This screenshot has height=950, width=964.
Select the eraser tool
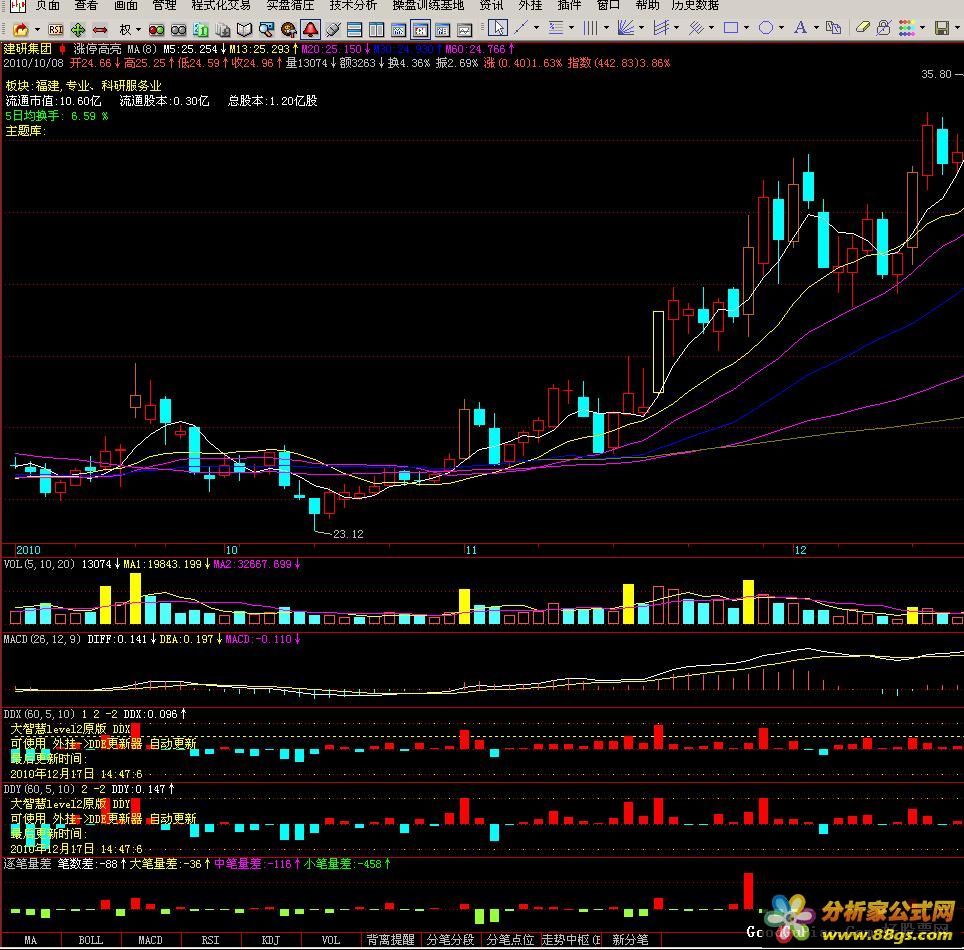pos(863,28)
